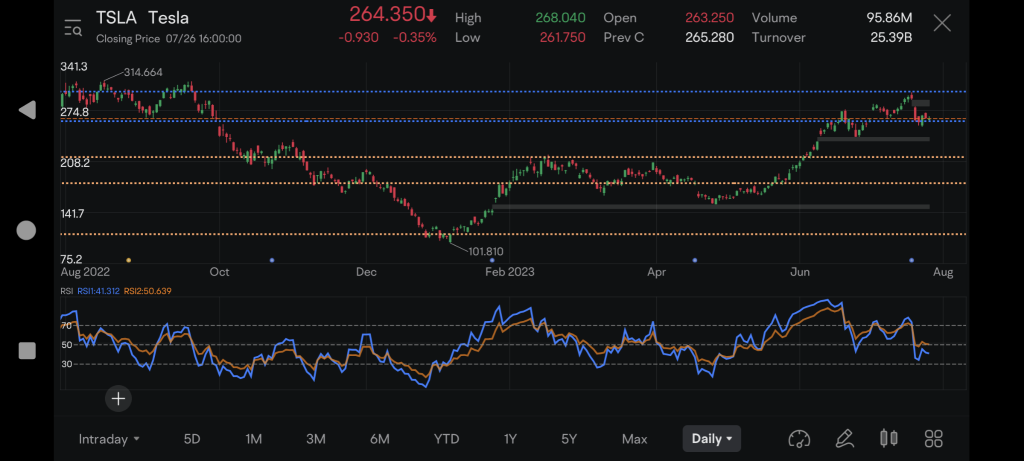Switch to the 1M range
The width and height of the screenshot is (1024, 461).
253,439
